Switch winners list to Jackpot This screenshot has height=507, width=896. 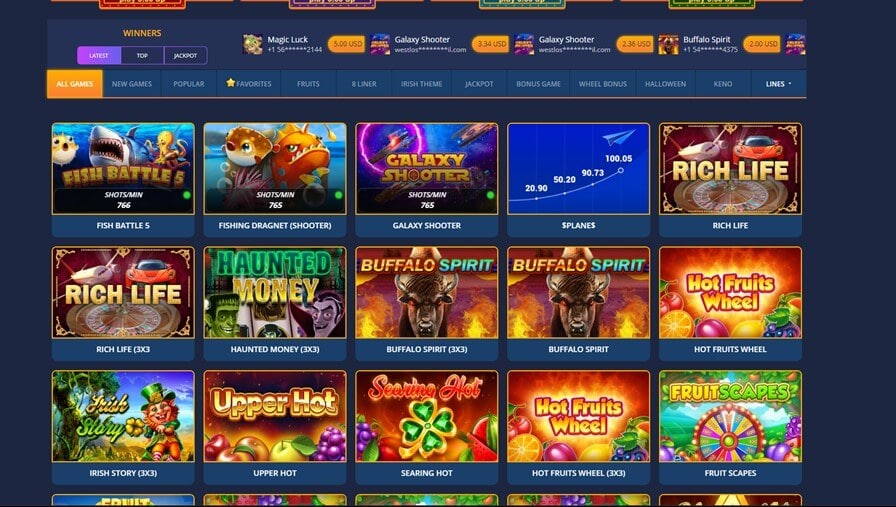[x=185, y=55]
